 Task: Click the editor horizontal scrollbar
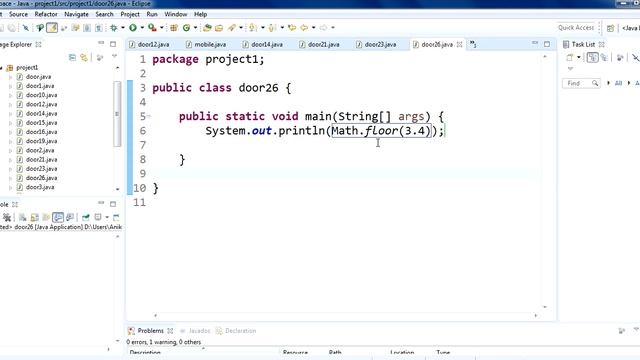pos(345,316)
